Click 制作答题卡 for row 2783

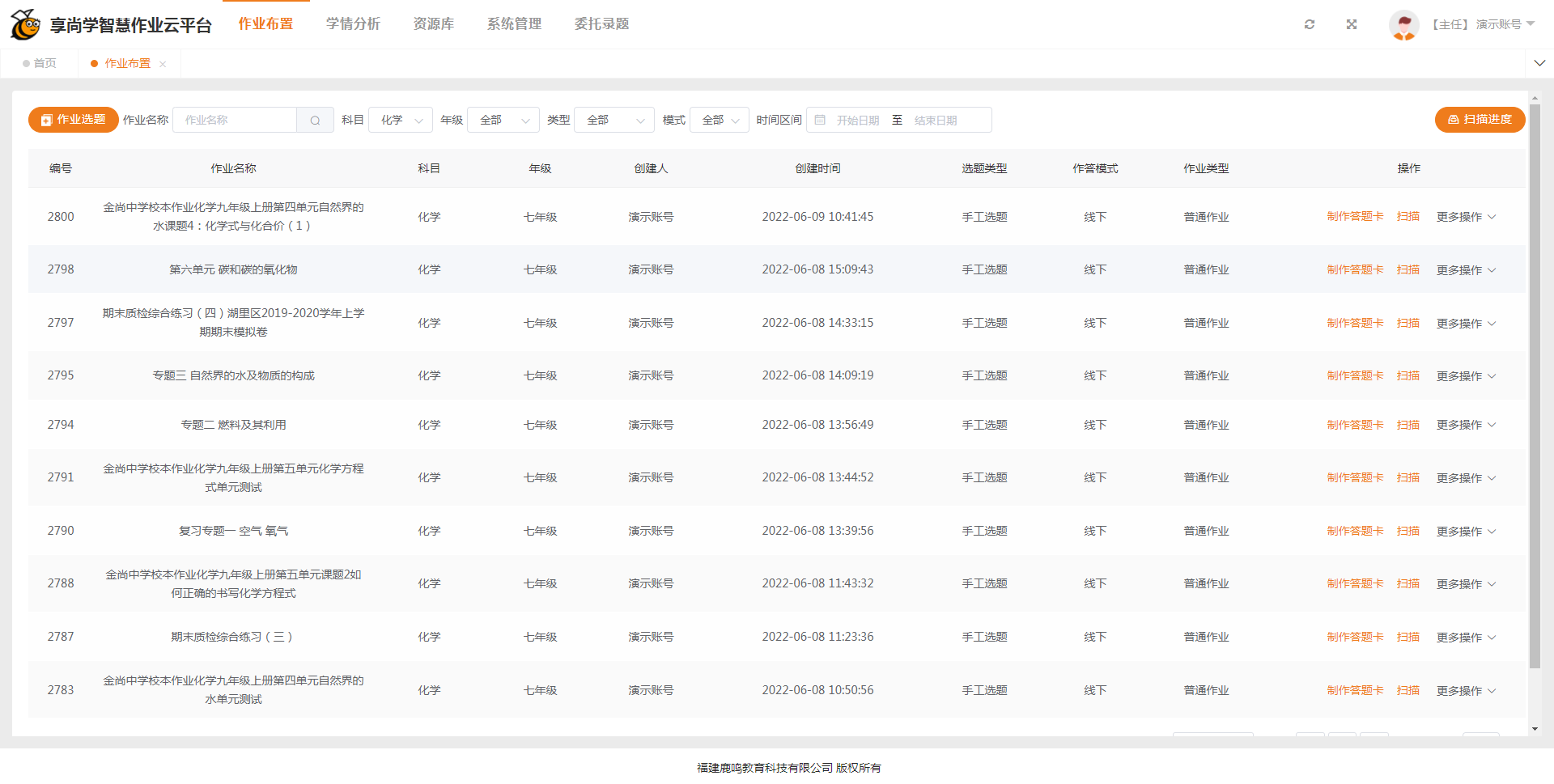1355,691
